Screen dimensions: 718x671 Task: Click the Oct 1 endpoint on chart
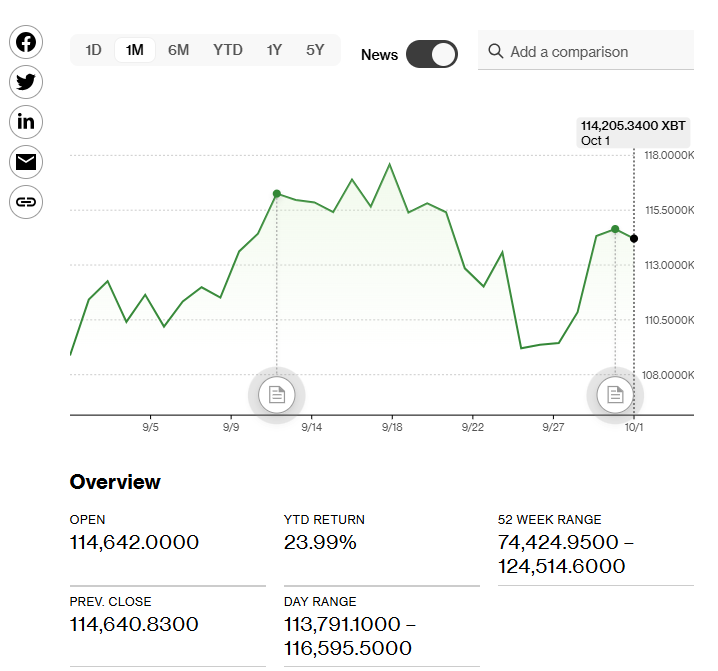click(x=634, y=238)
